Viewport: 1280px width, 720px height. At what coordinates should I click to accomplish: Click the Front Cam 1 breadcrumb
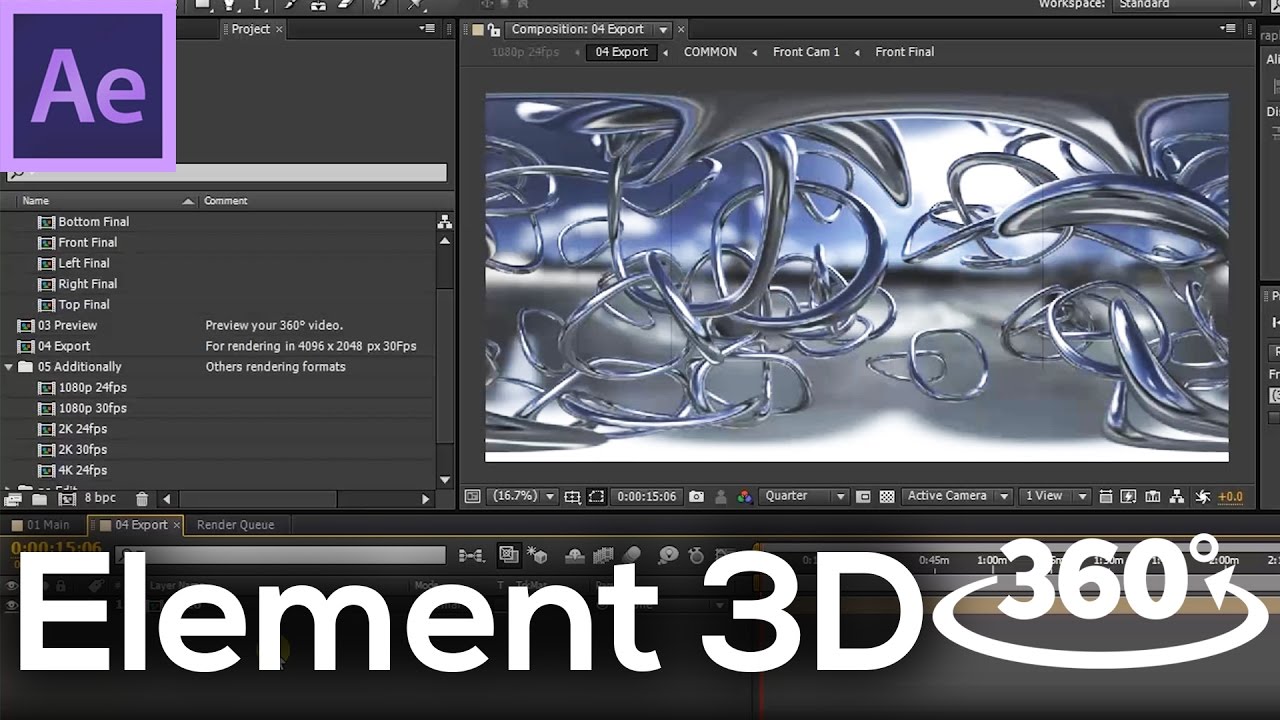coord(806,52)
